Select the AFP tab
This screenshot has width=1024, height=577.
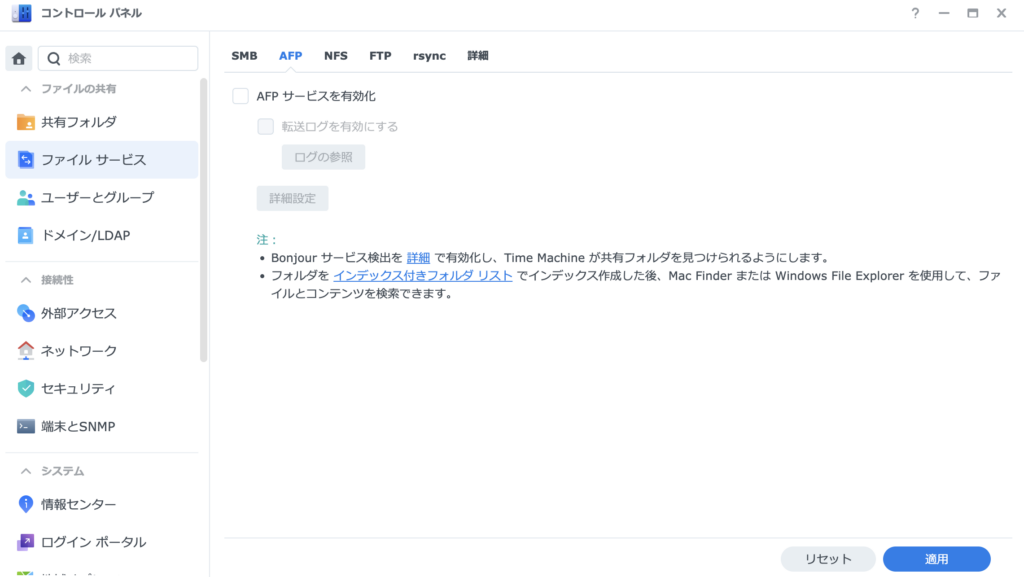click(x=291, y=56)
